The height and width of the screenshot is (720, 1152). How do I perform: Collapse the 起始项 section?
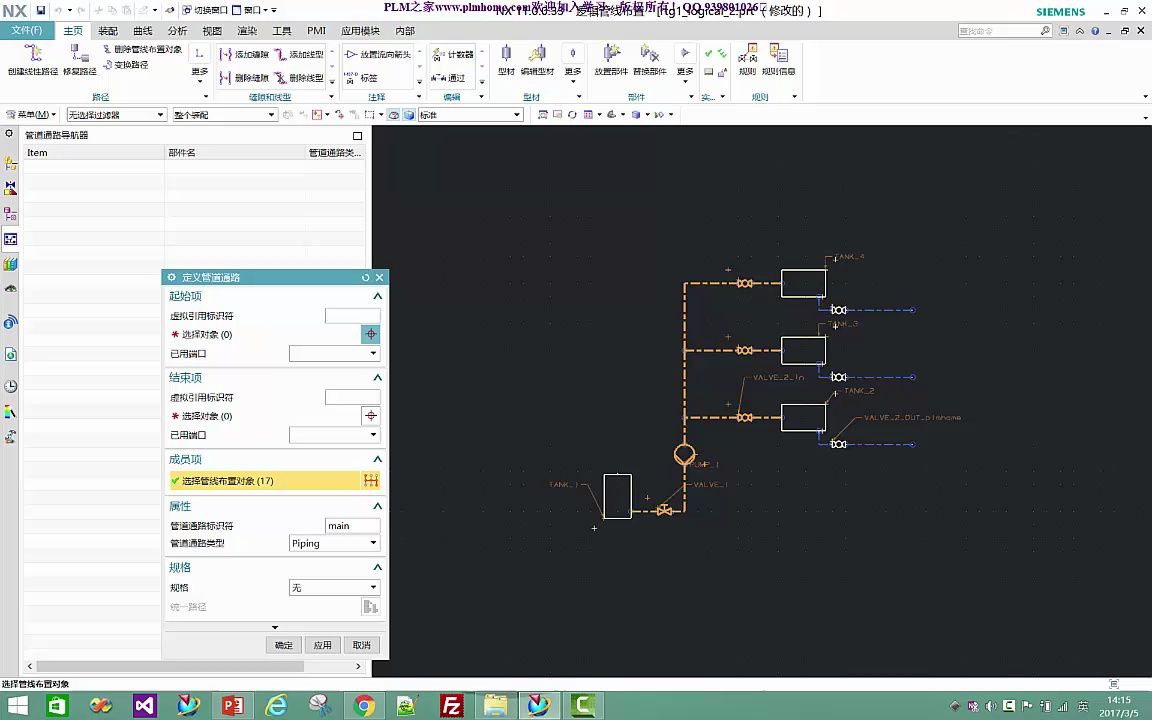pos(378,296)
